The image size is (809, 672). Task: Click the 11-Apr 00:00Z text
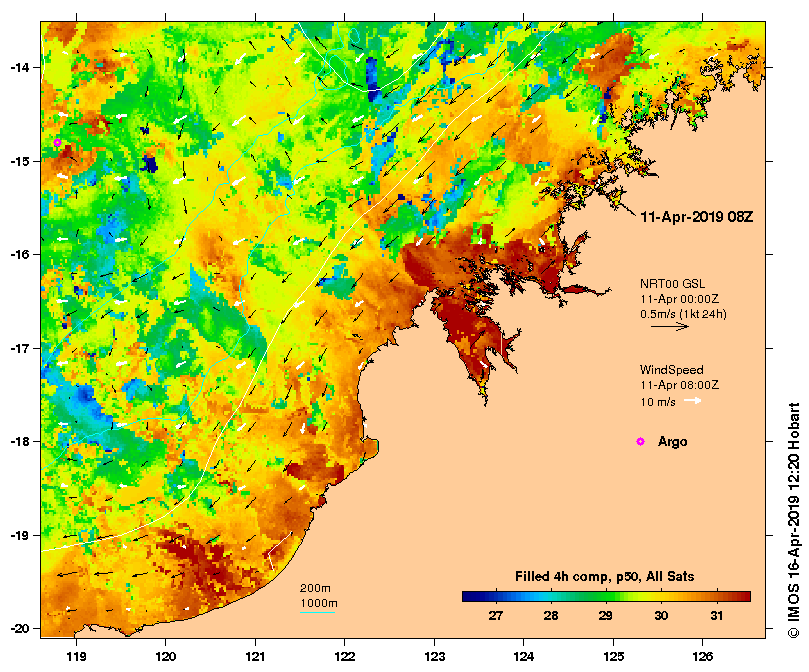679,299
